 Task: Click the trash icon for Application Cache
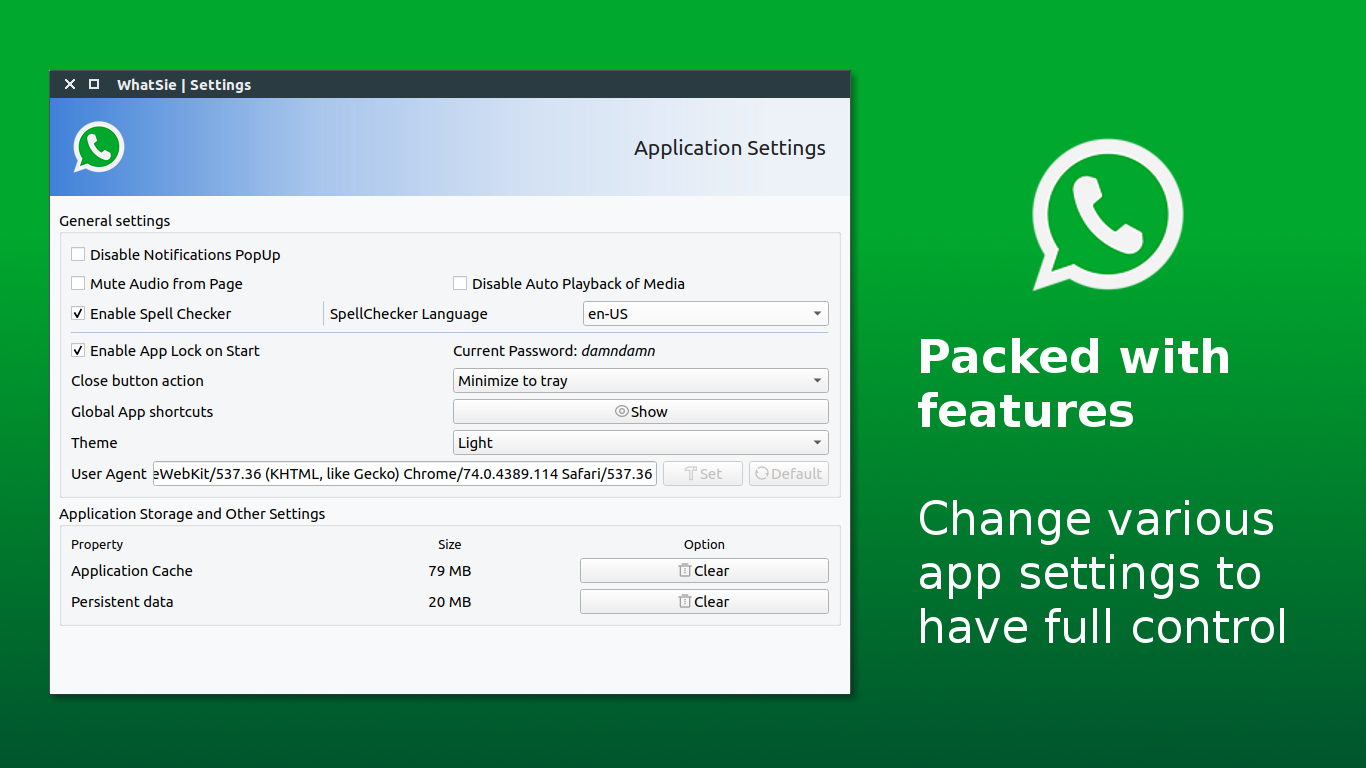pyautogui.click(x=685, y=571)
